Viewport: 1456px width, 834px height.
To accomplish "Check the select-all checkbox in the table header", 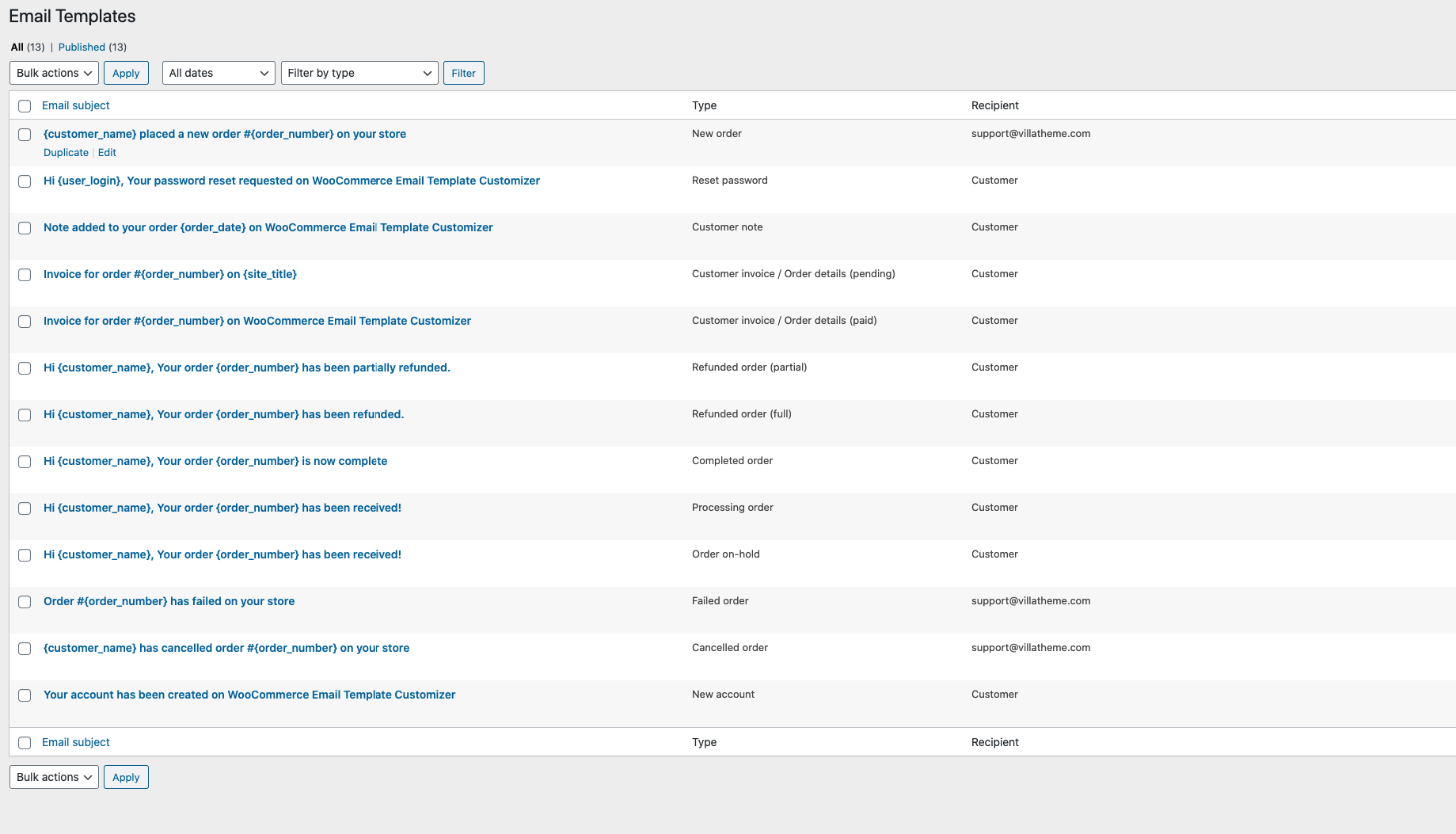I will coord(25,106).
